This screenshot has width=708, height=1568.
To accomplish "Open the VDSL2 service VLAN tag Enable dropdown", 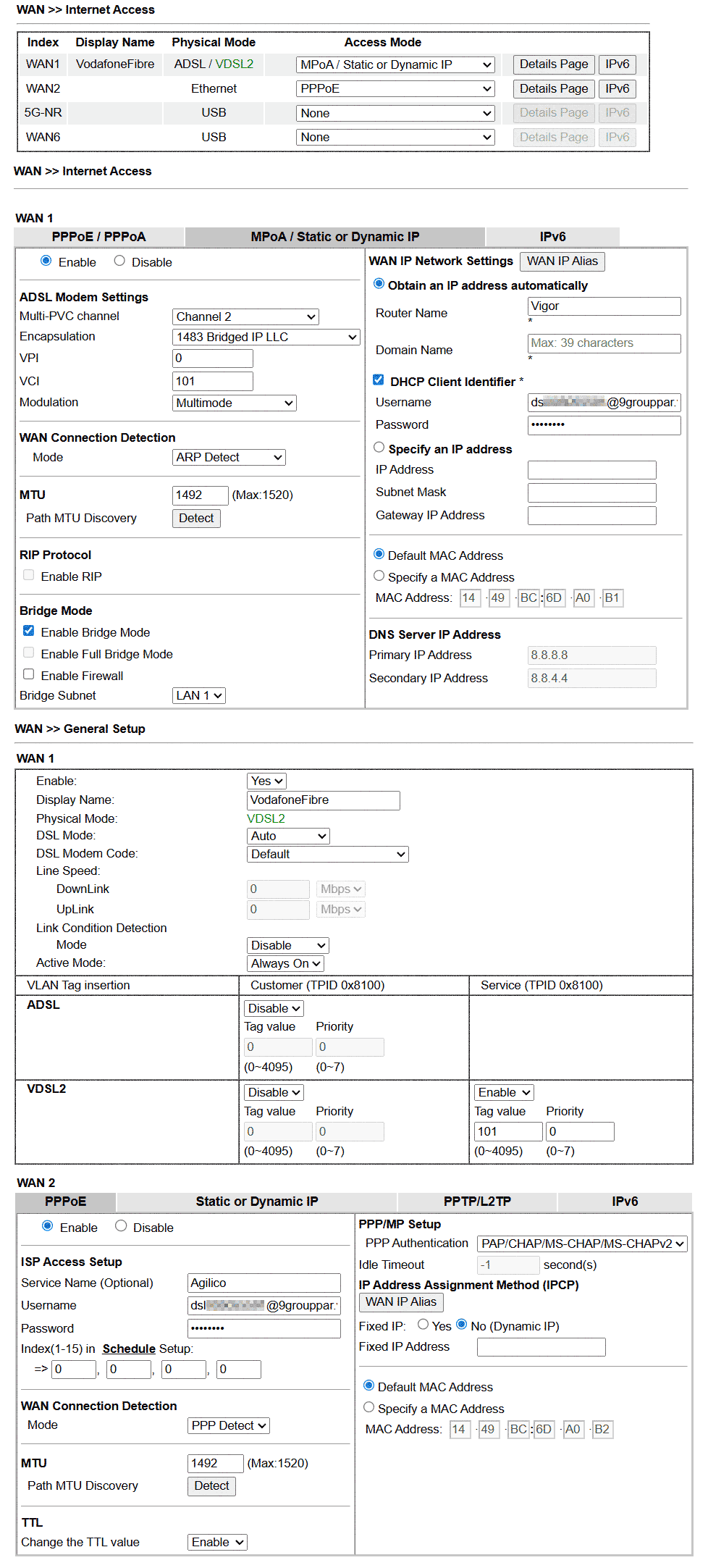I will pyautogui.click(x=504, y=1092).
